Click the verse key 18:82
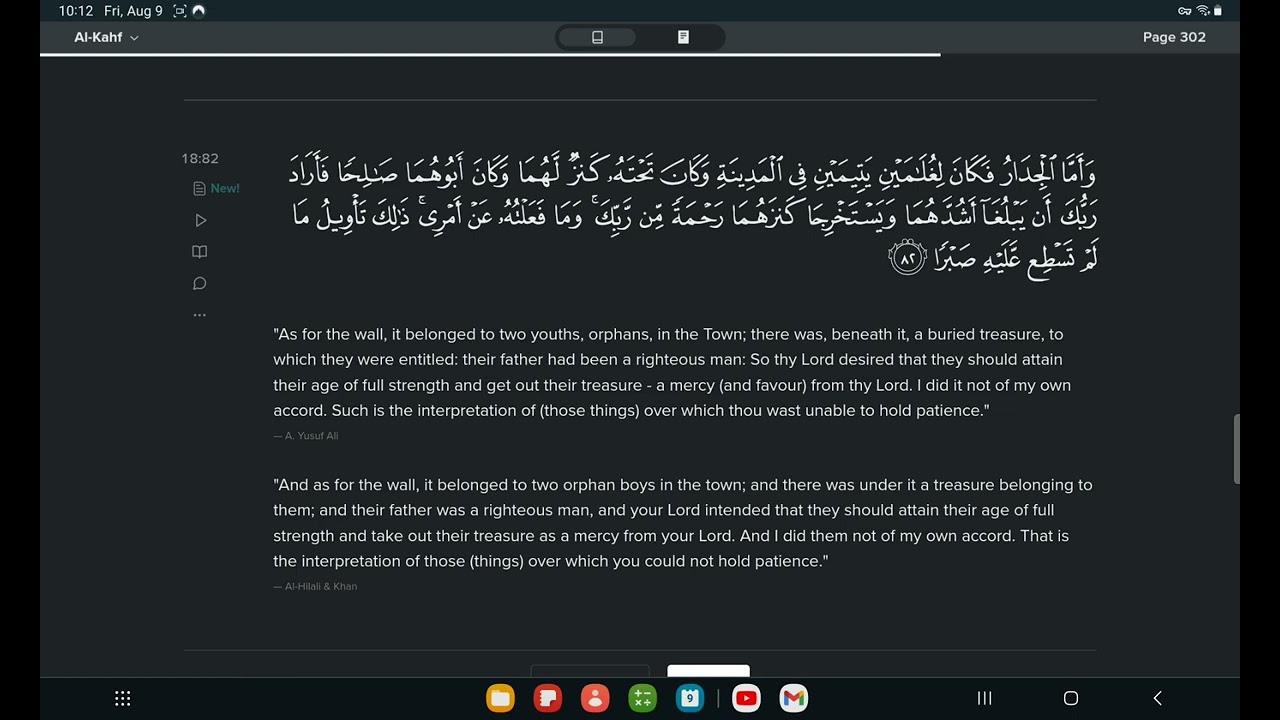The width and height of the screenshot is (1280, 720). pos(200,158)
